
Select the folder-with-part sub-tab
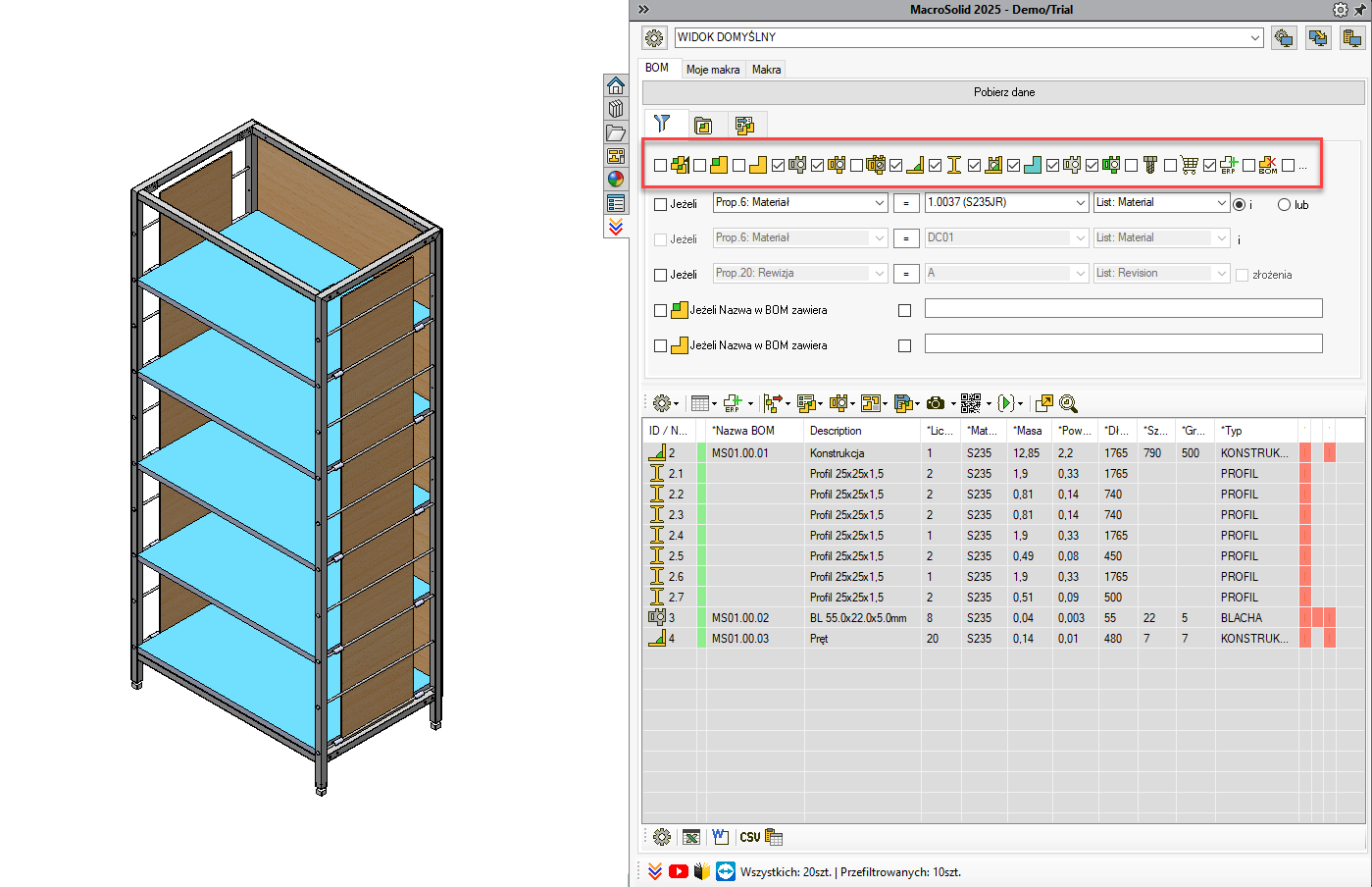[x=703, y=126]
